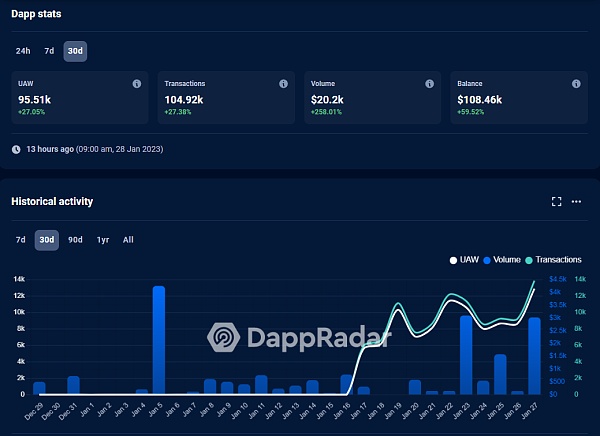The height and width of the screenshot is (436, 600).
Task: Toggle Volume series in chart legend
Action: (x=501, y=260)
